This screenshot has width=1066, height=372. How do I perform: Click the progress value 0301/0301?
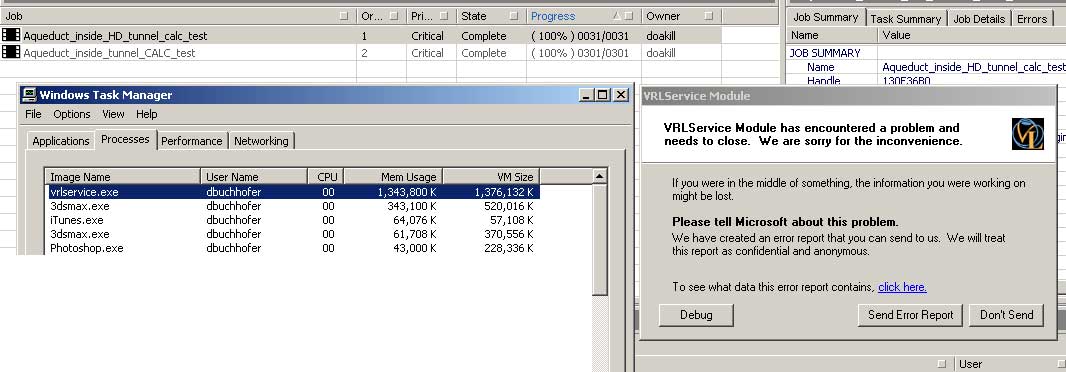[x=603, y=52]
